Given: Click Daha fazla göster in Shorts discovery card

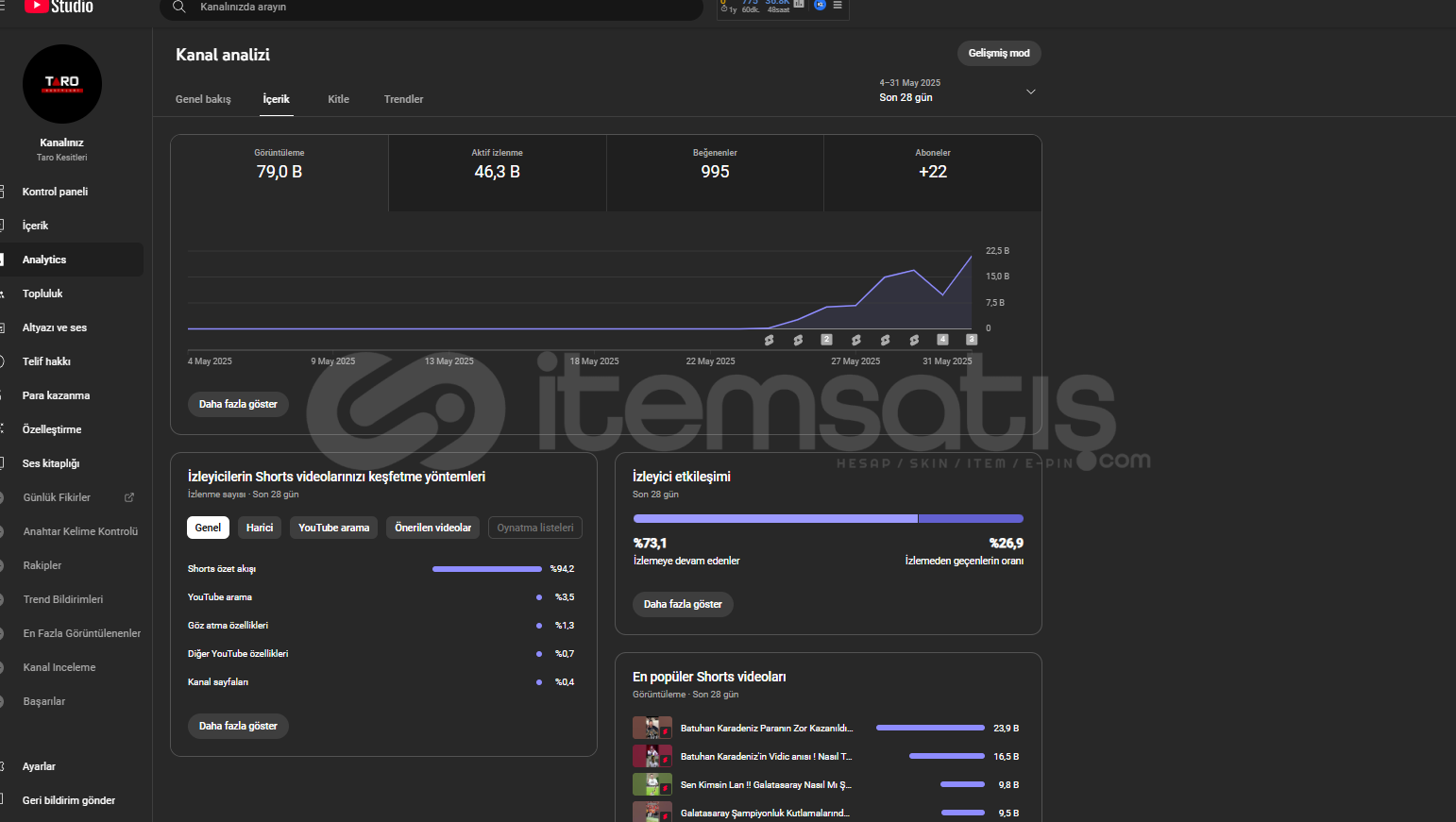Looking at the screenshot, I should pos(238,726).
